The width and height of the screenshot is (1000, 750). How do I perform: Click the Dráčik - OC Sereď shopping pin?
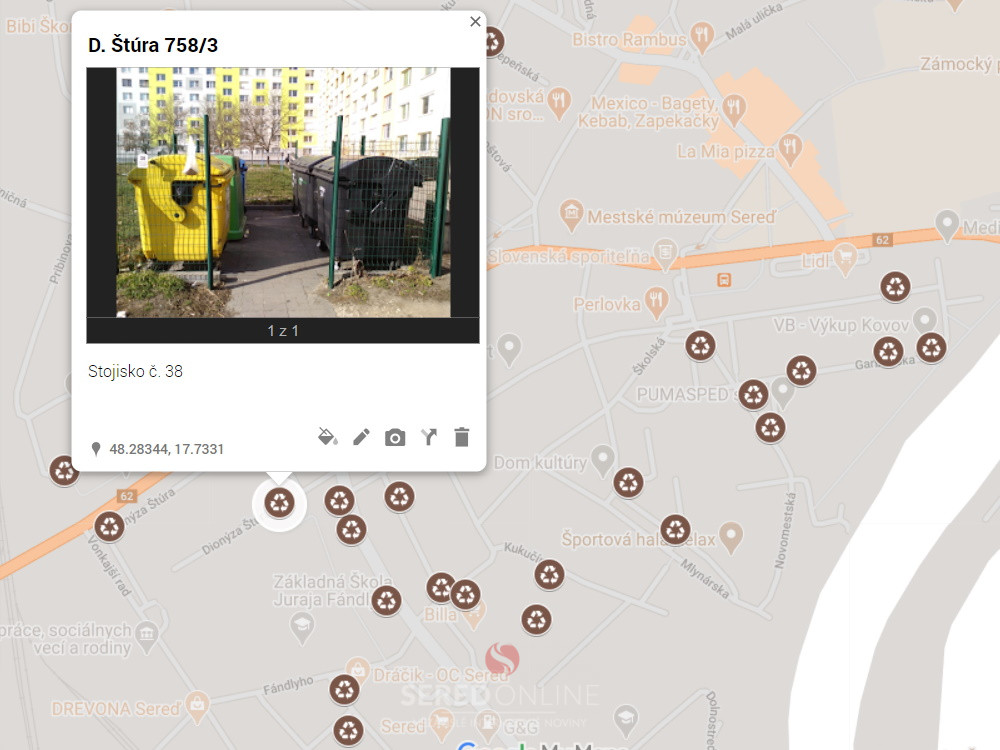click(358, 672)
